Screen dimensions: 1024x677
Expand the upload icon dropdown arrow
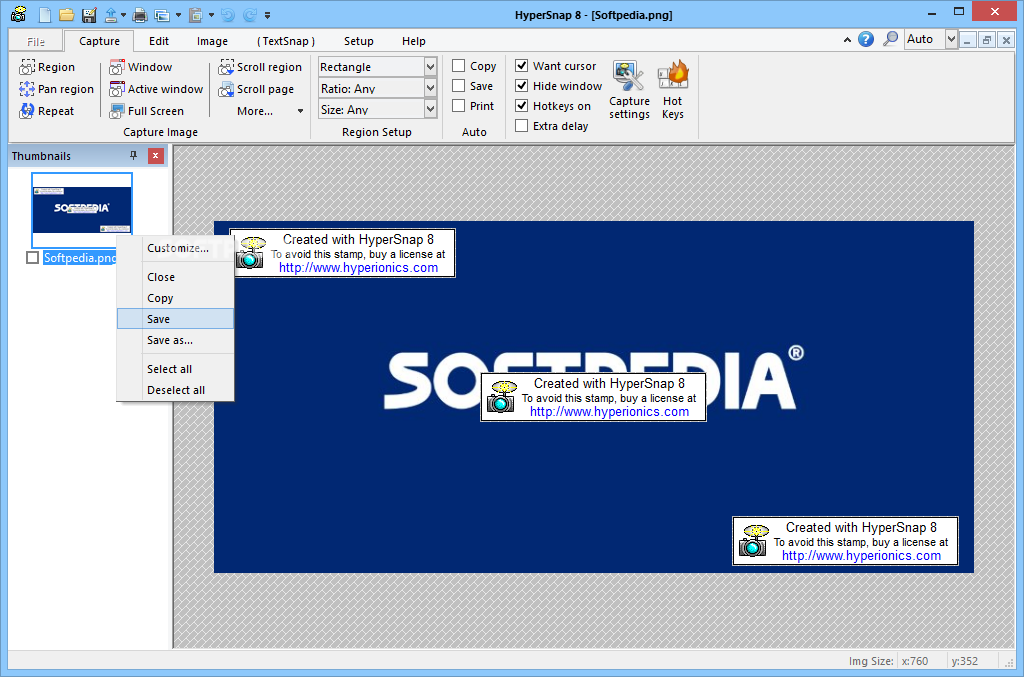123,15
